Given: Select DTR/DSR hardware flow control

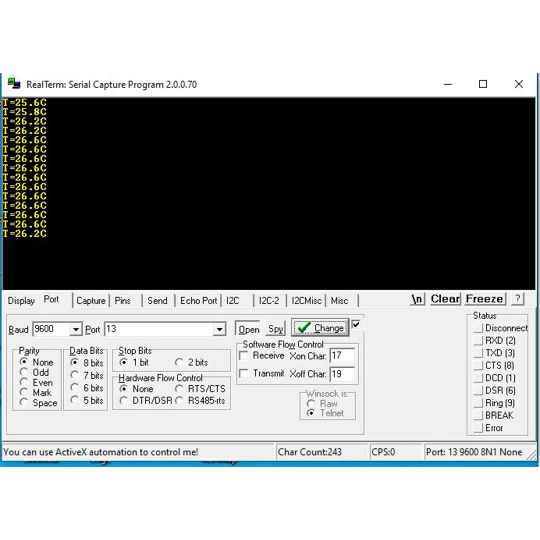Looking at the screenshot, I should [146, 401].
